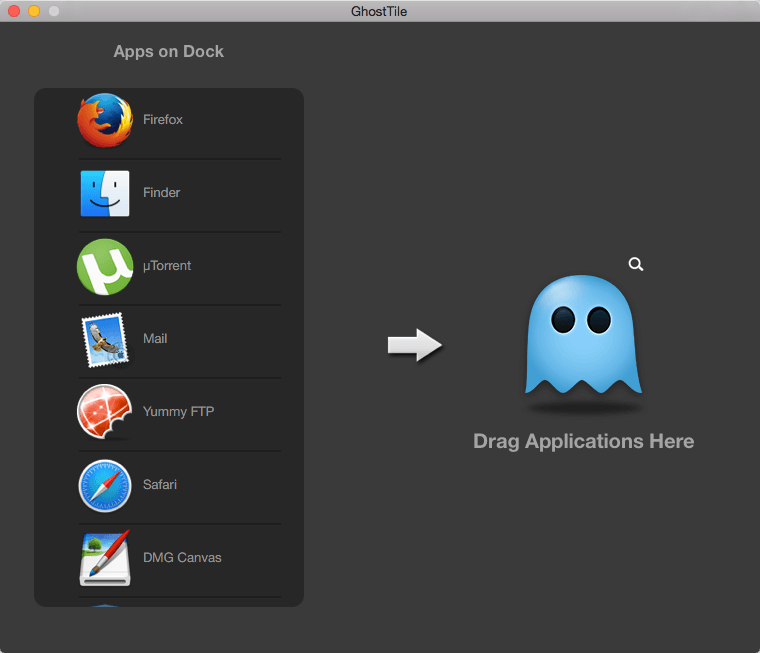Click the Drag Applications Here text
The height and width of the screenshot is (653, 760).
[x=584, y=442]
